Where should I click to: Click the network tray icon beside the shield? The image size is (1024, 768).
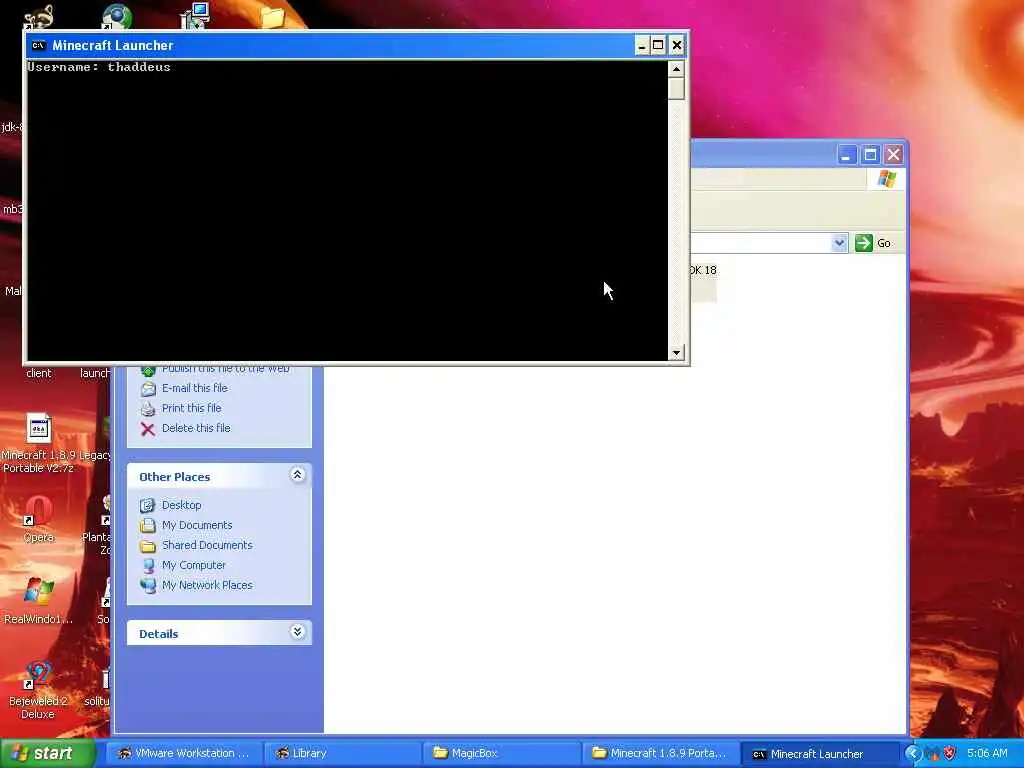point(932,754)
